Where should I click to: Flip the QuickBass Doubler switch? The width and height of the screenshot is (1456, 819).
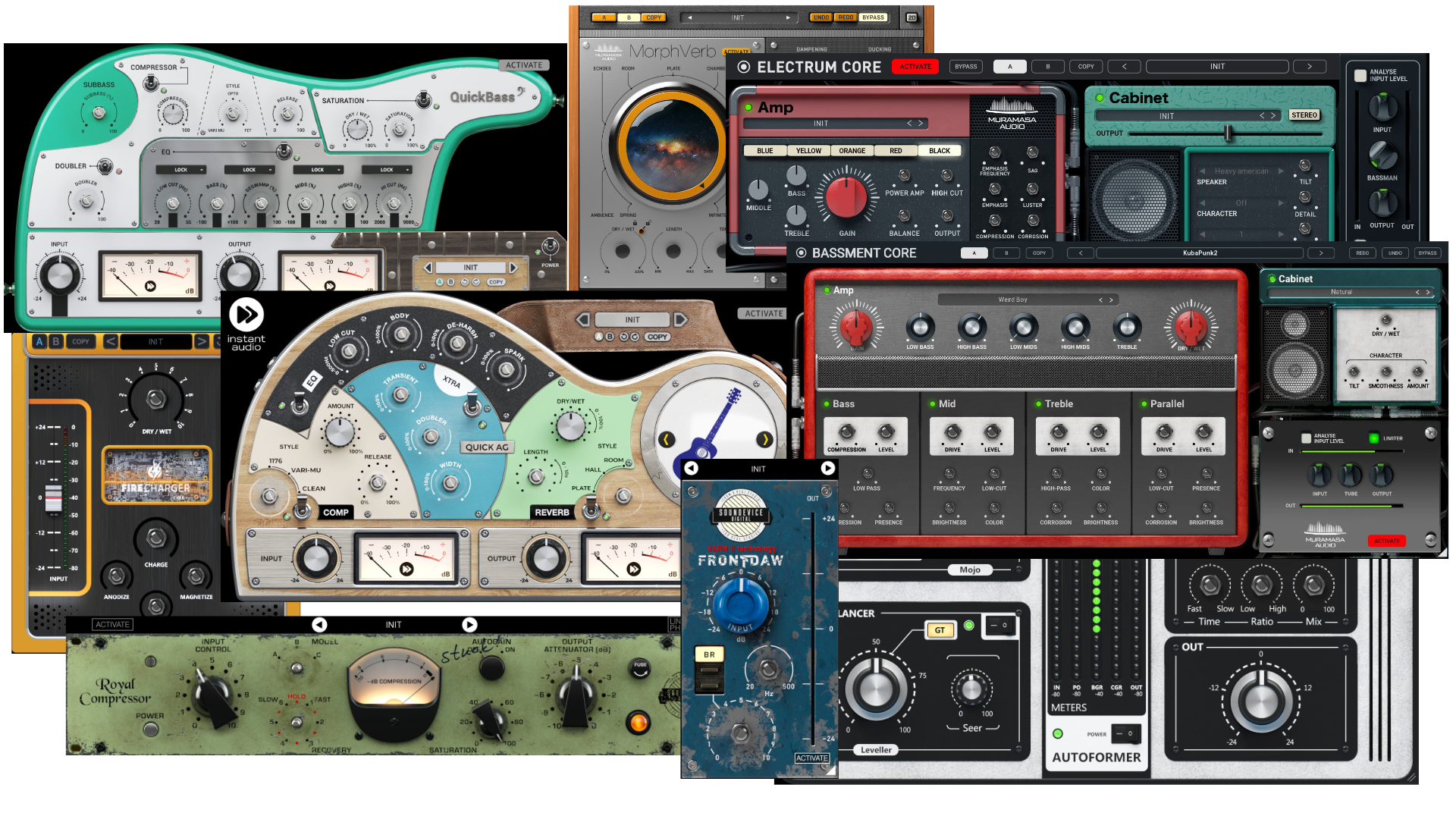click(x=104, y=166)
